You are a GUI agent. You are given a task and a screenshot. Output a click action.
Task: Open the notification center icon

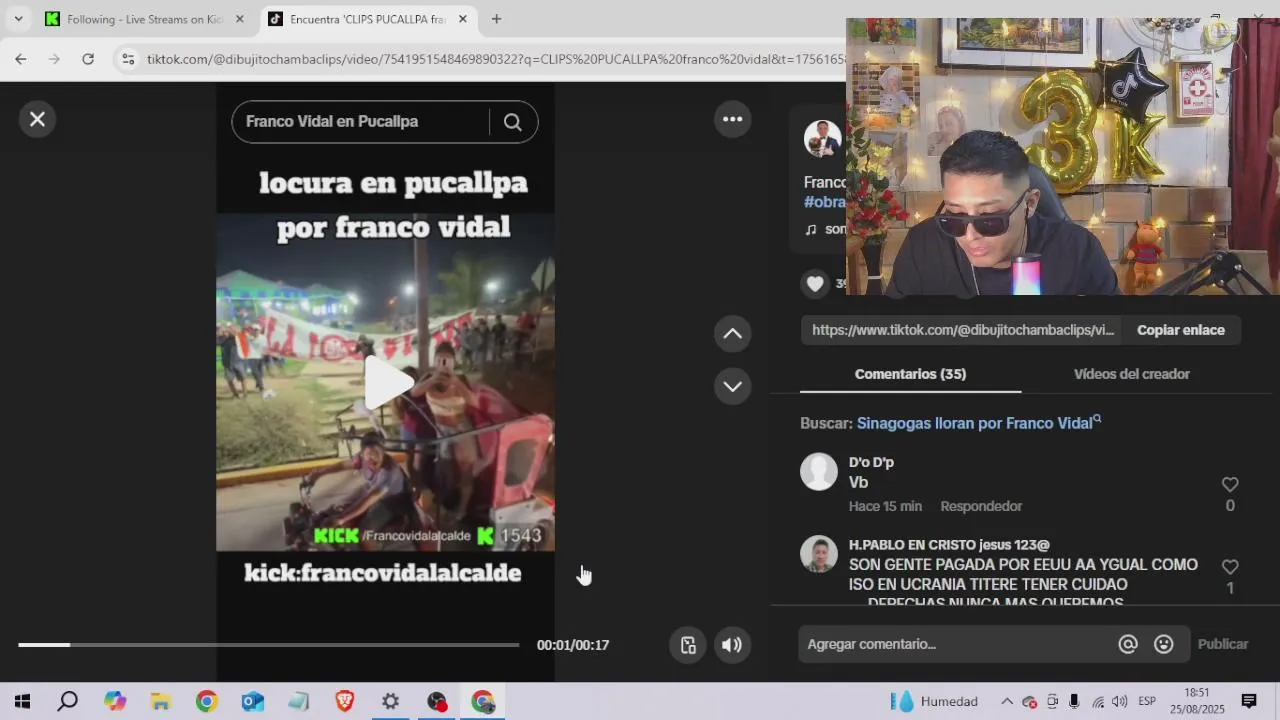point(1249,701)
